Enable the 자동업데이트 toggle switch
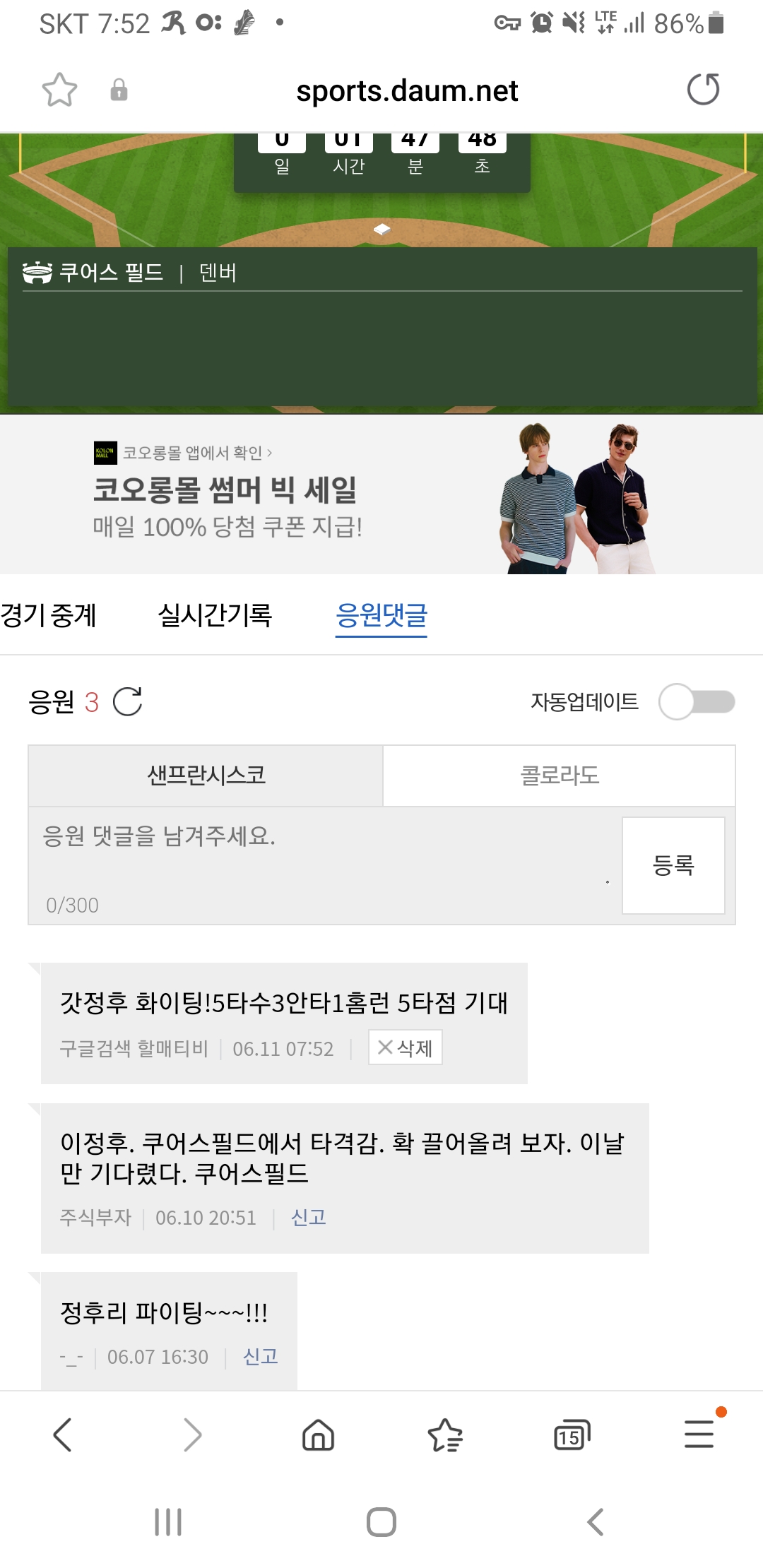The width and height of the screenshot is (763, 1568). 697,701
